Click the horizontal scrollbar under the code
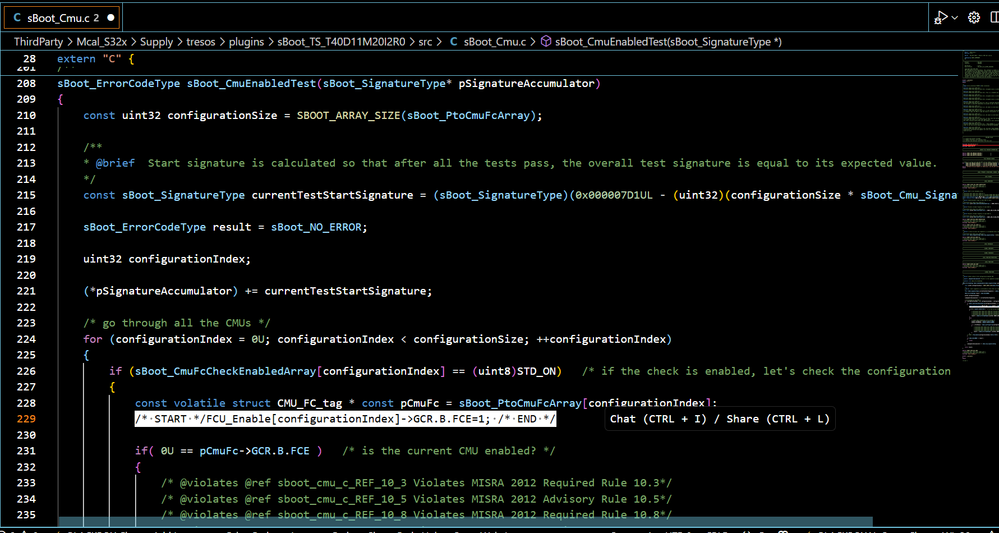The width and height of the screenshot is (999, 533). pyautogui.click(x=465, y=522)
